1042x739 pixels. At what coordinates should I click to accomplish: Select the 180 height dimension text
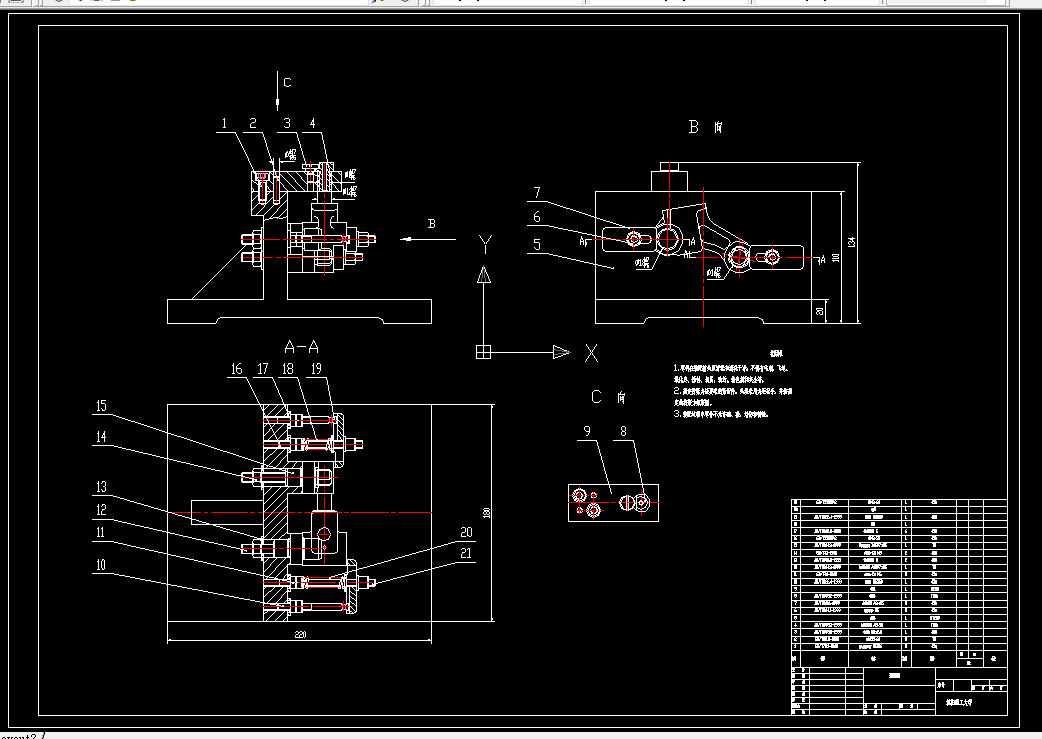click(486, 512)
